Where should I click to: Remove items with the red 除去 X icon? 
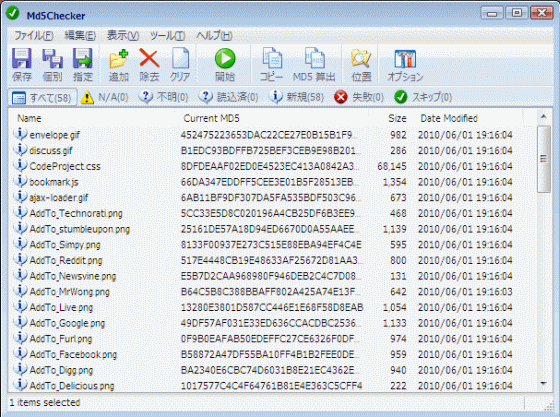click(x=149, y=65)
